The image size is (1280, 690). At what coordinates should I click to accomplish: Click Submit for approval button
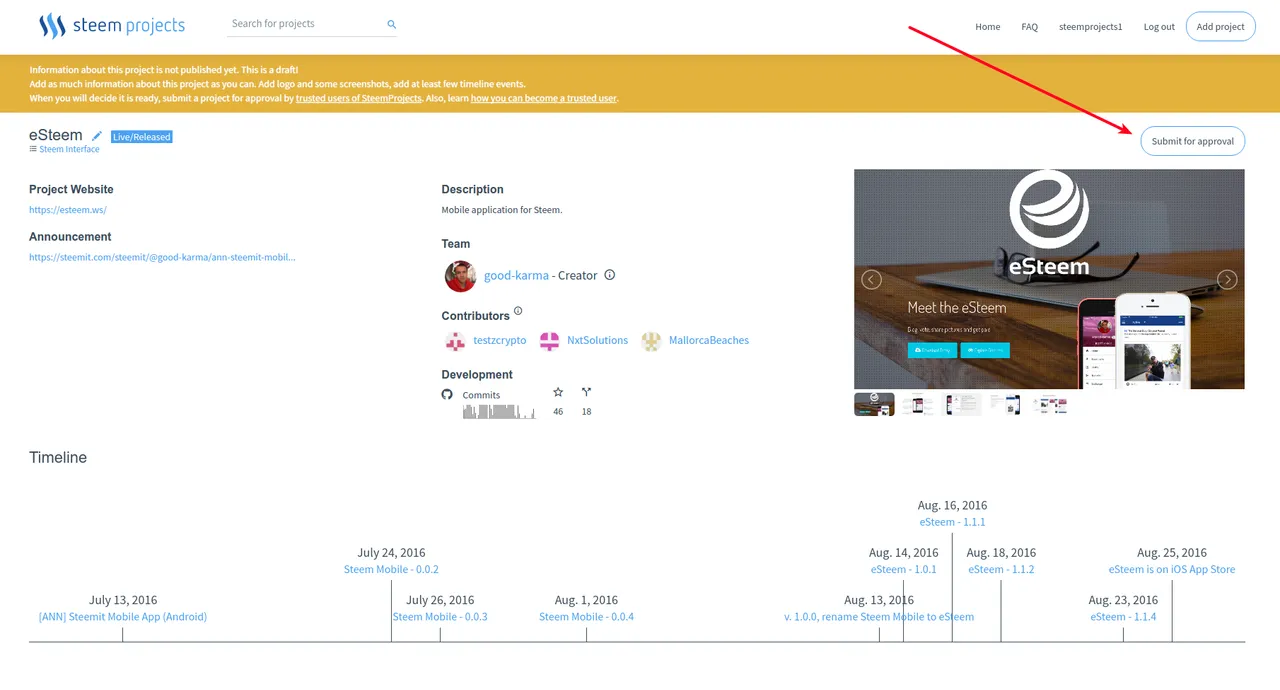1192,141
